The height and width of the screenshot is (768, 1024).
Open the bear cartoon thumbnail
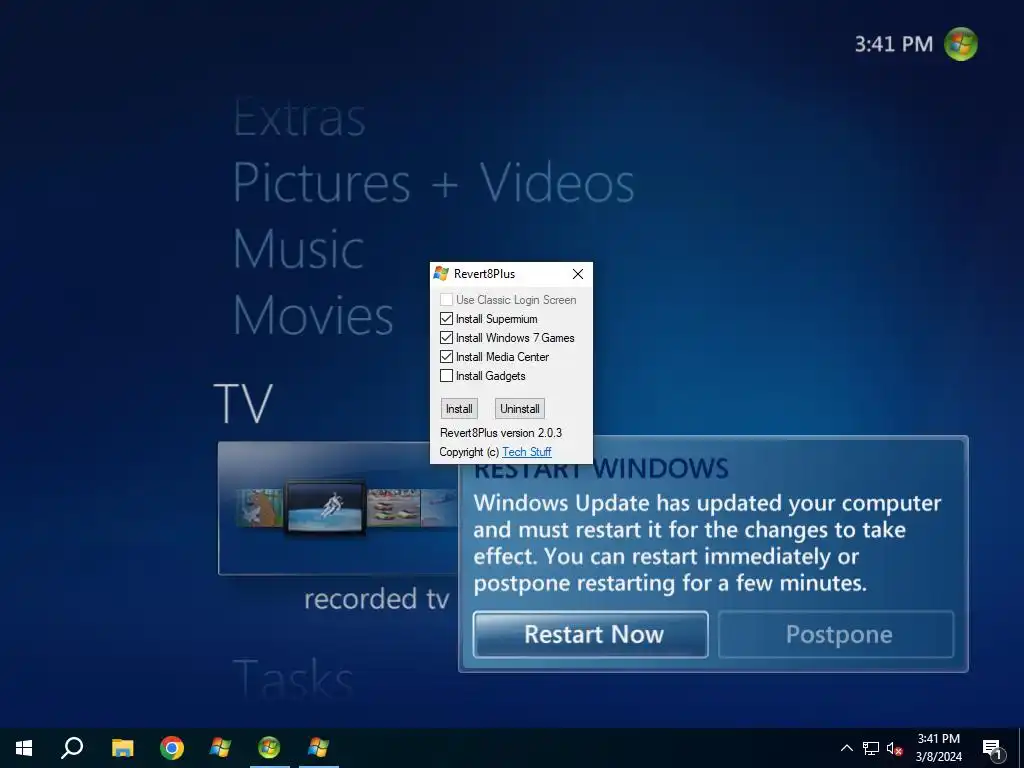[x=259, y=508]
